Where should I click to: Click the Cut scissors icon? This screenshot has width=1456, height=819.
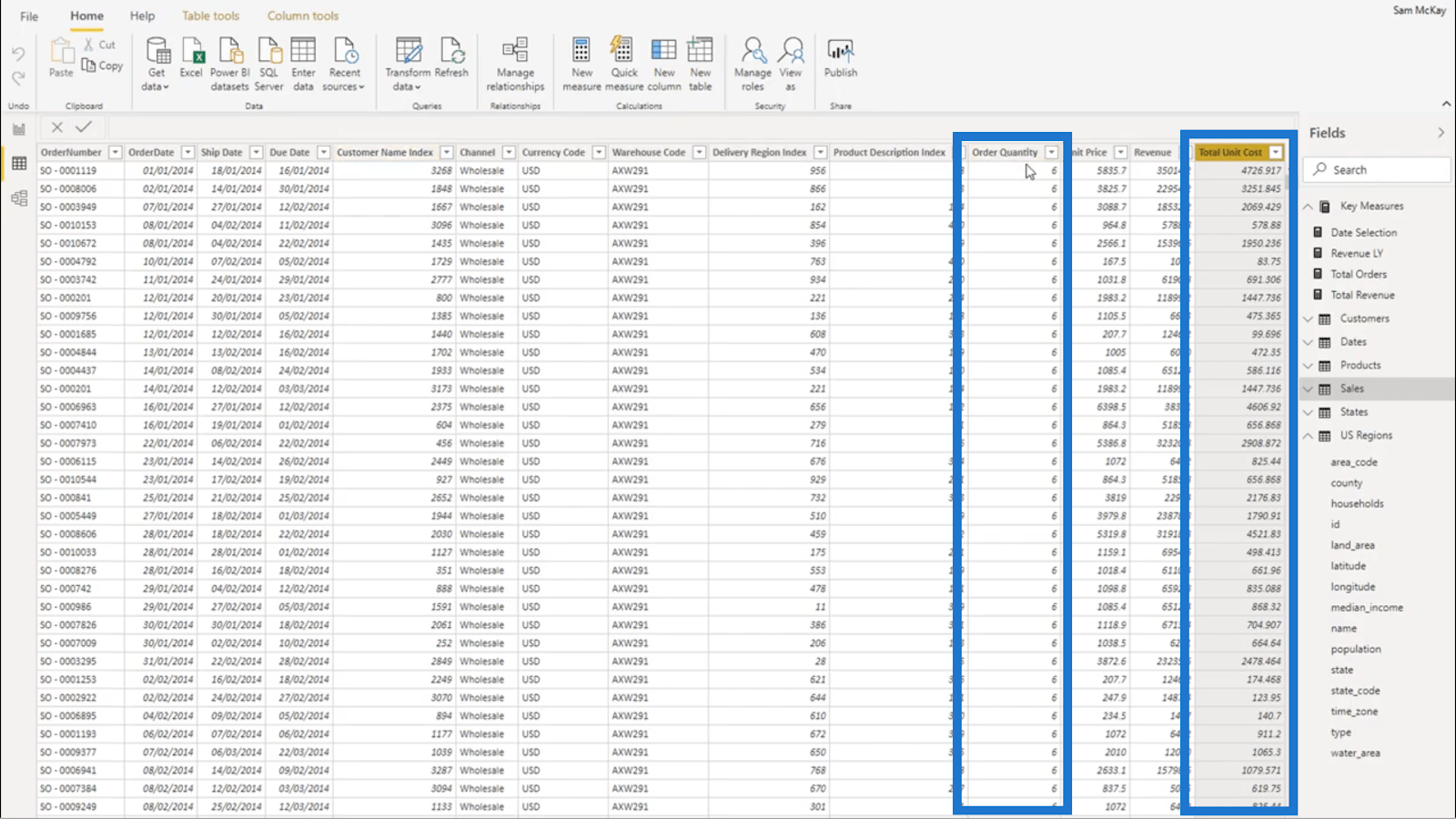(x=89, y=44)
